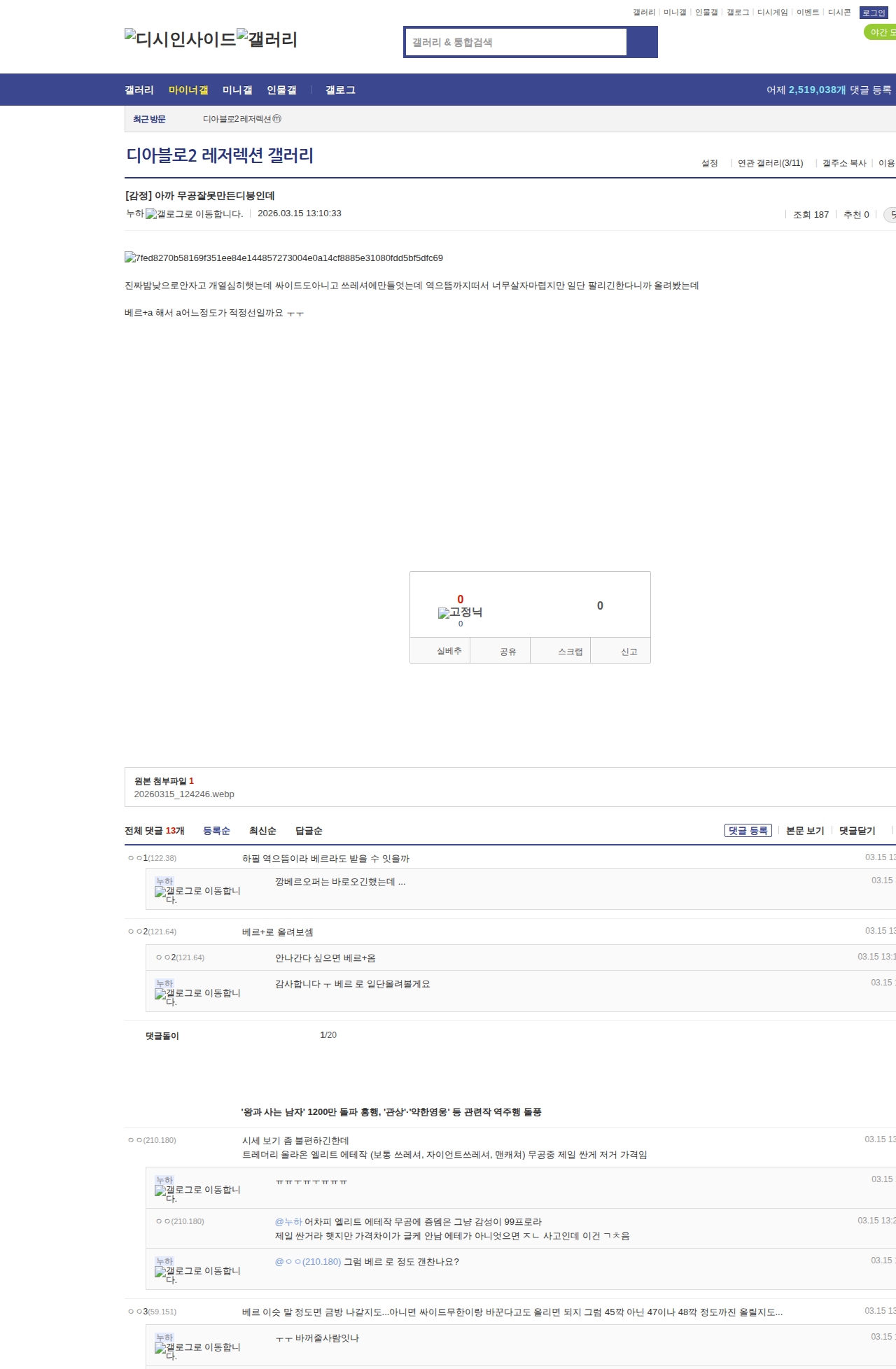Click gallog icon beside reply '깡베르오퍼는 바로오긴했는데'
The width and height of the screenshot is (896, 1369).
pos(197,894)
